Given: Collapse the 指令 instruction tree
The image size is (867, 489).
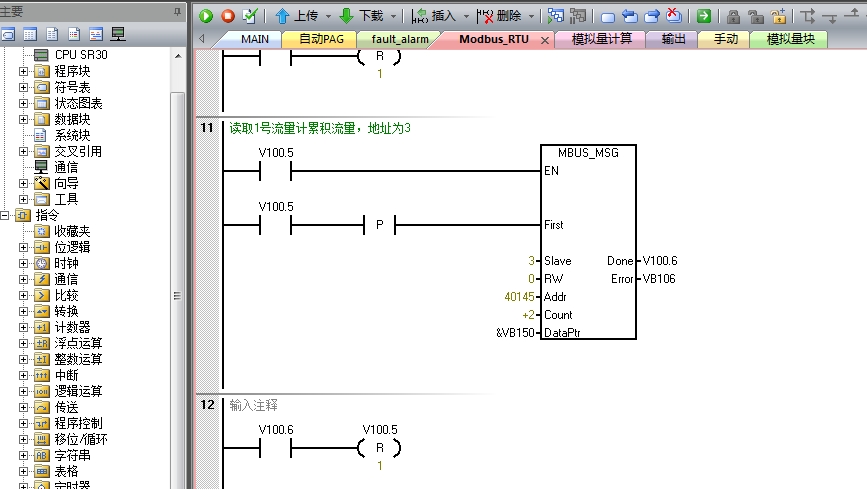Looking at the screenshot, I should pyautogui.click(x=6, y=215).
